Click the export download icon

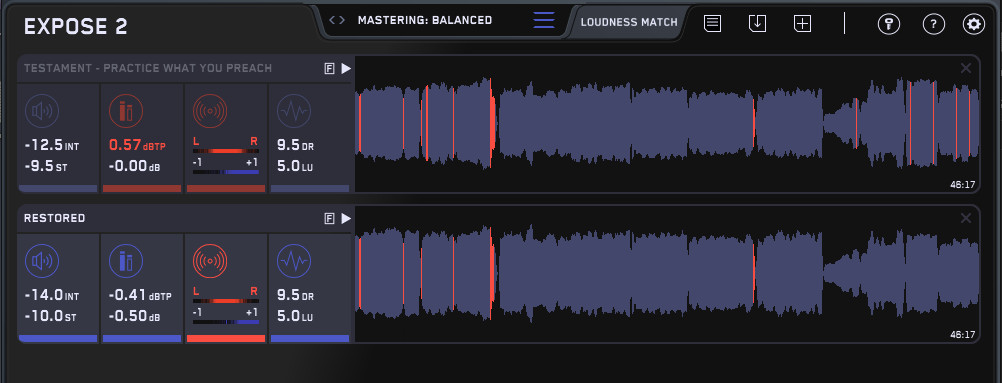tap(757, 24)
